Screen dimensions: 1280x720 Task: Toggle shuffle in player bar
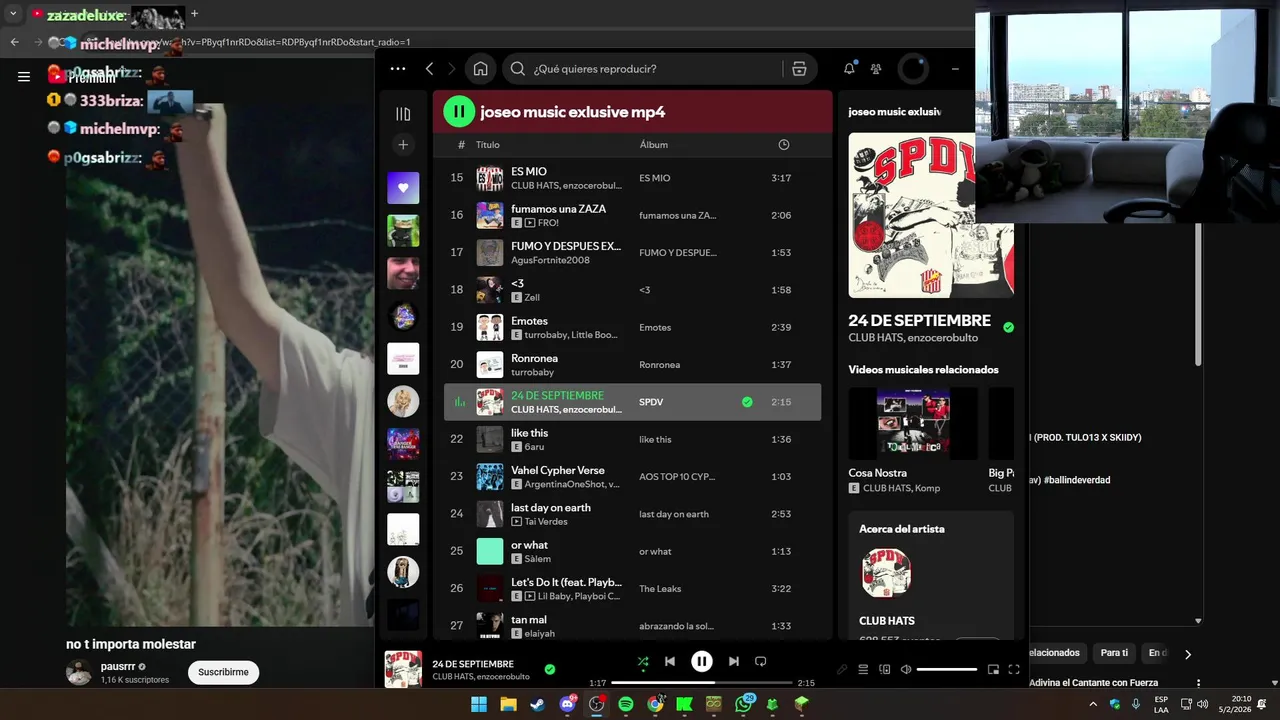[642, 661]
